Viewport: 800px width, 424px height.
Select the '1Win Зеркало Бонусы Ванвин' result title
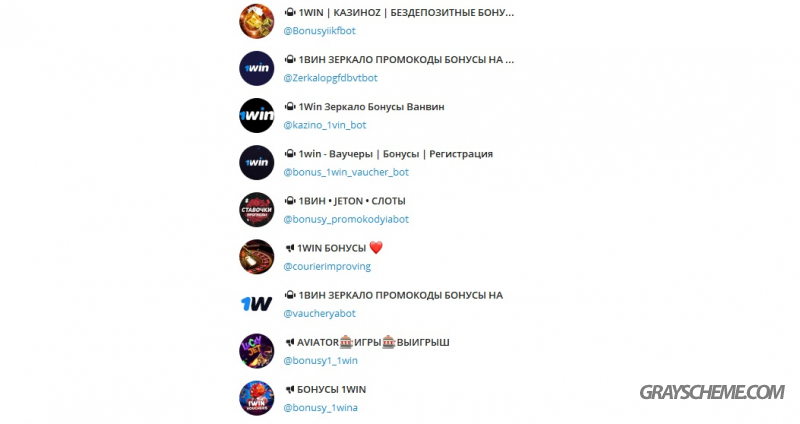(371, 107)
